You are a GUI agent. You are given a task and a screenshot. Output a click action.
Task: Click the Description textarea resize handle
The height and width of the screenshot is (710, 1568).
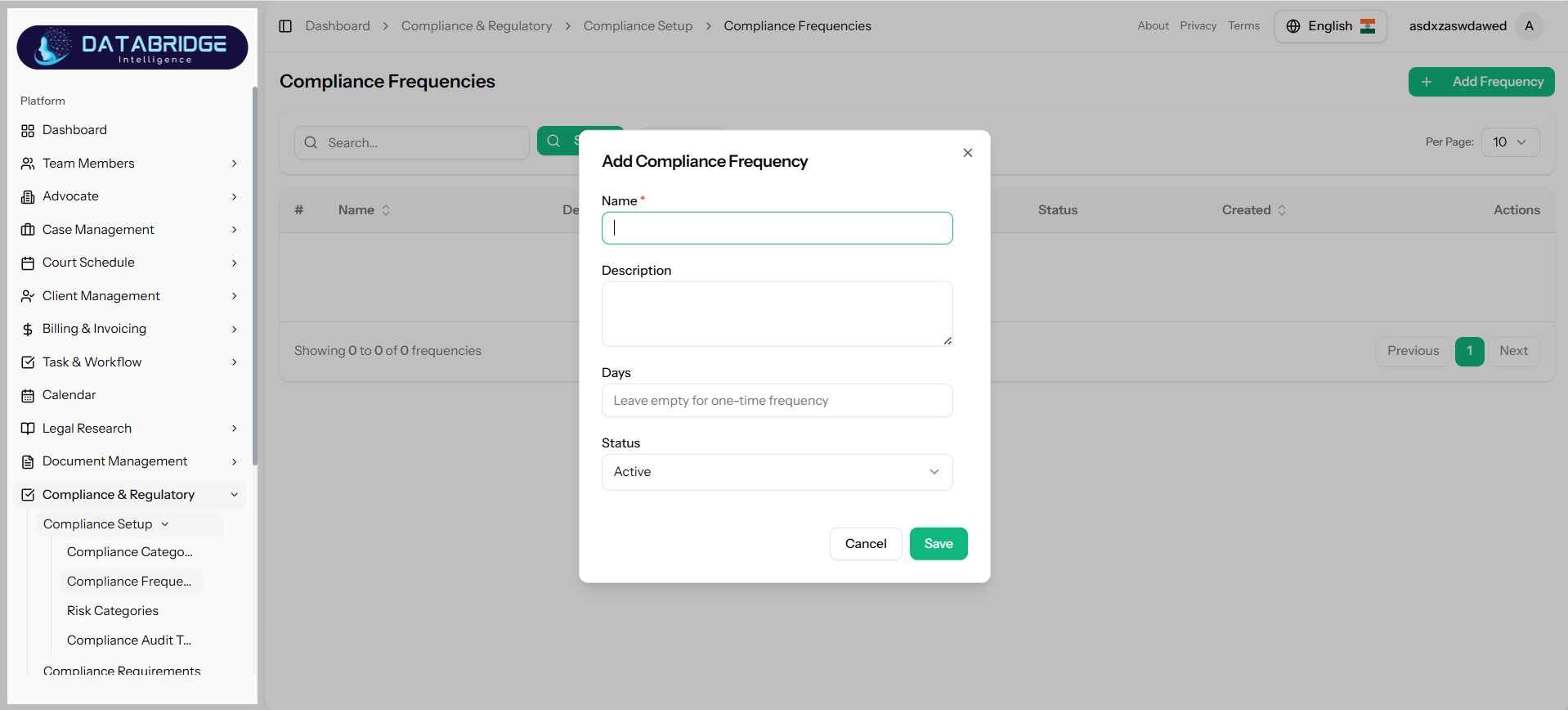(x=948, y=341)
